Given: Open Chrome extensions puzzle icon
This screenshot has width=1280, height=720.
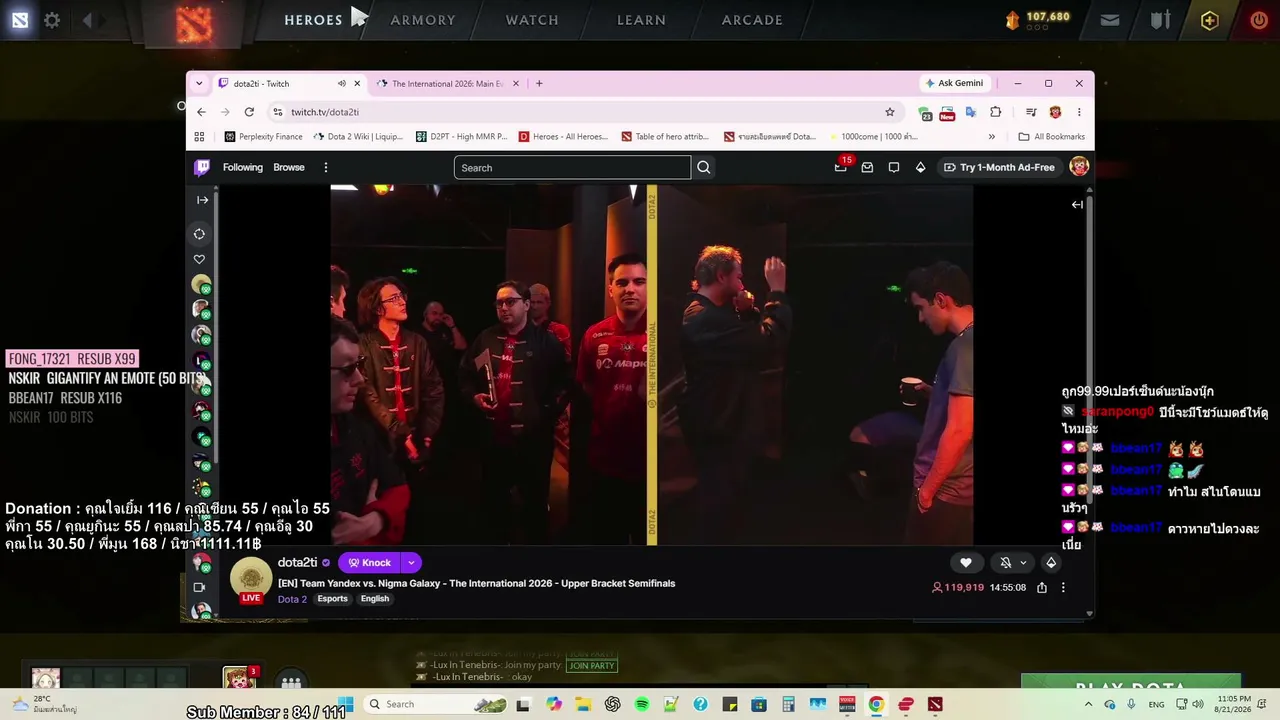Looking at the screenshot, I should (x=995, y=112).
